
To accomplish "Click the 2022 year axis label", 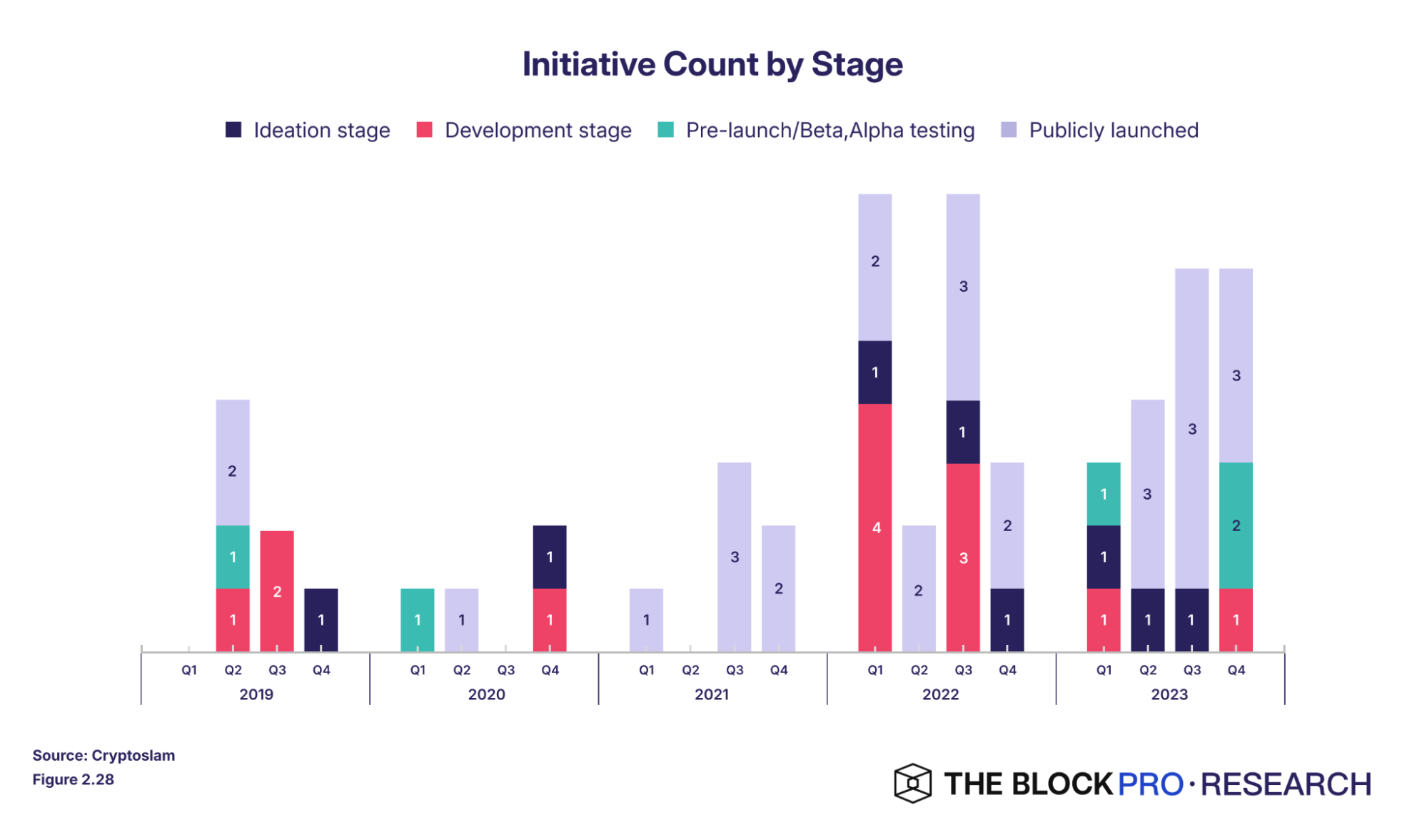I will (x=940, y=694).
